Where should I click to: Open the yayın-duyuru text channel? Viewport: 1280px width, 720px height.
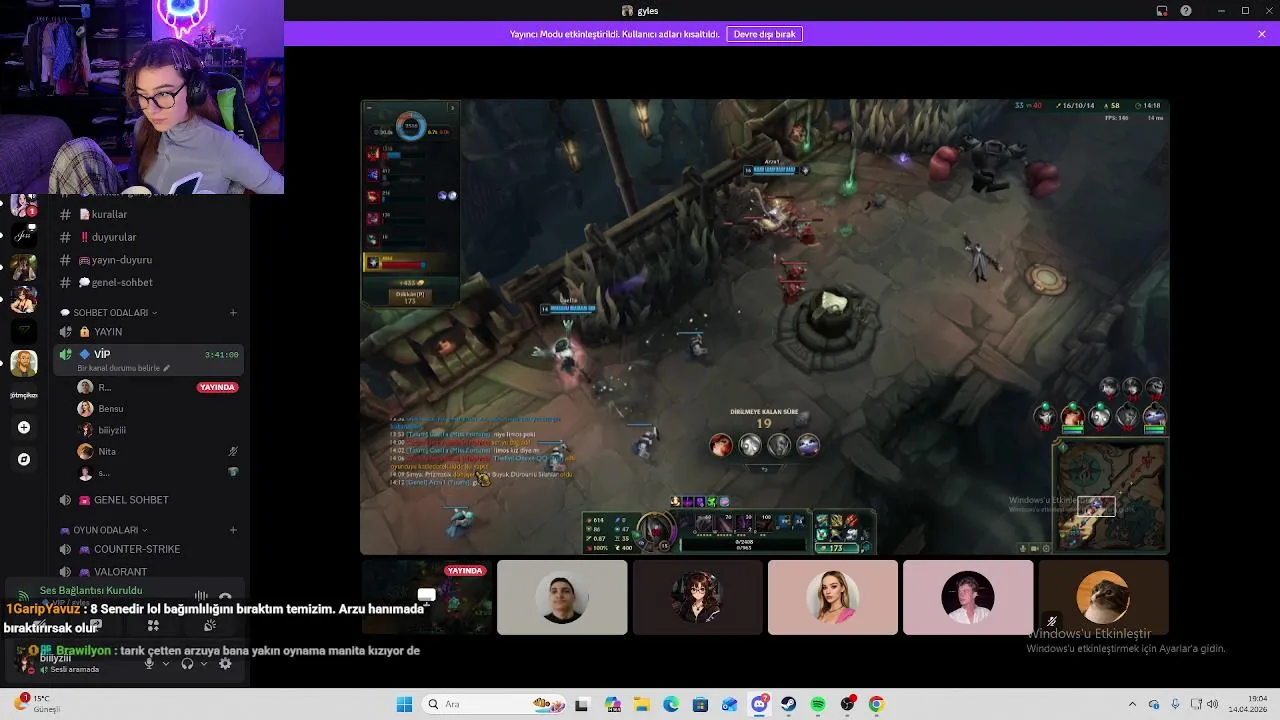point(150,260)
